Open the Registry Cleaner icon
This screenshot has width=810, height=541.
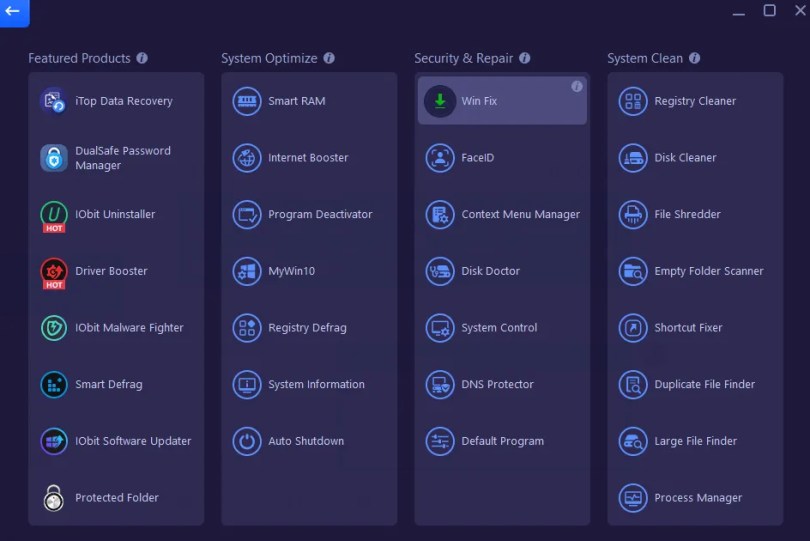(633, 101)
